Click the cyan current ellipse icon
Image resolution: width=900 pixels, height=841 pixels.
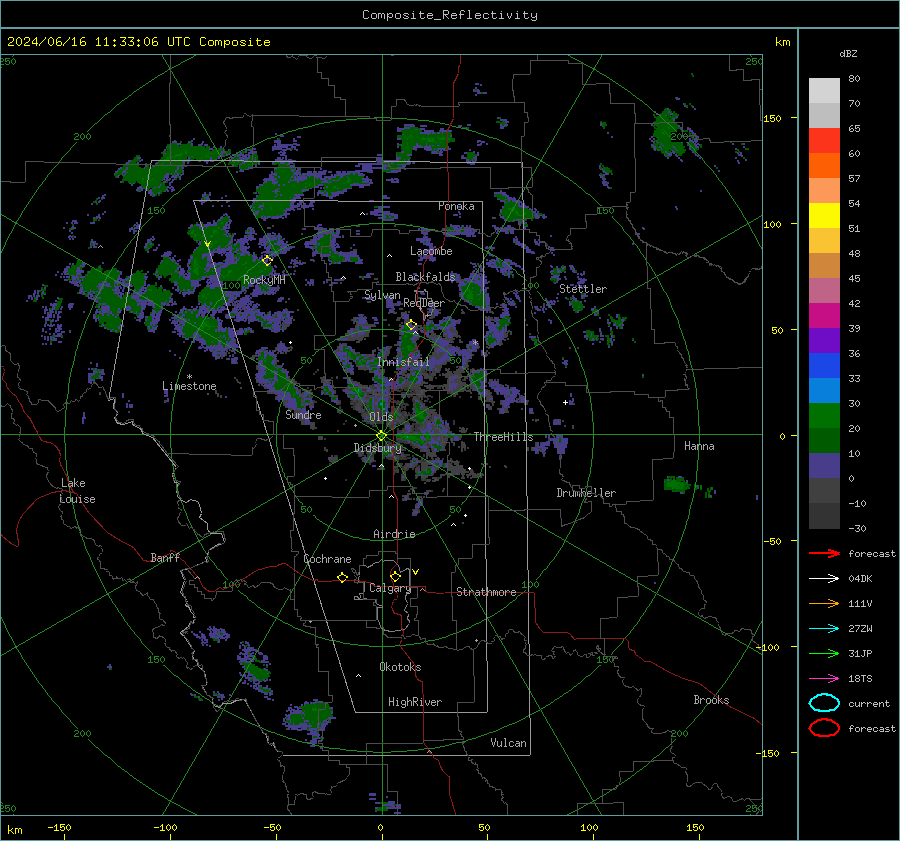click(824, 703)
